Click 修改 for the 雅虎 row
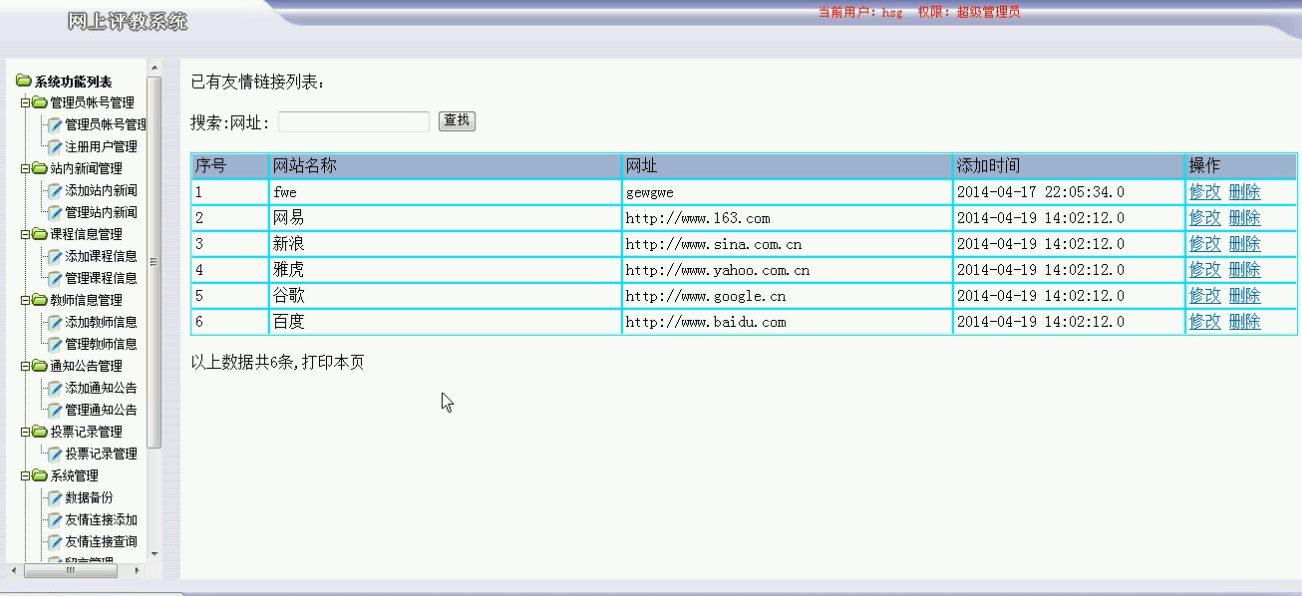 [x=1205, y=270]
